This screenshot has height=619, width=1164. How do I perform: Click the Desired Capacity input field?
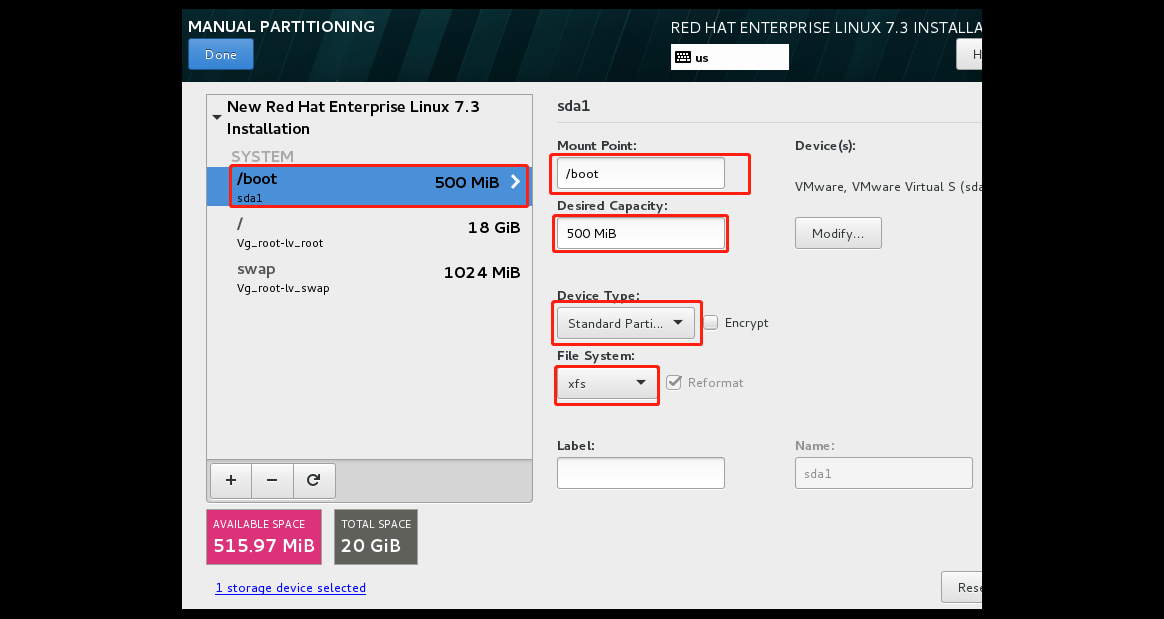[x=641, y=233]
